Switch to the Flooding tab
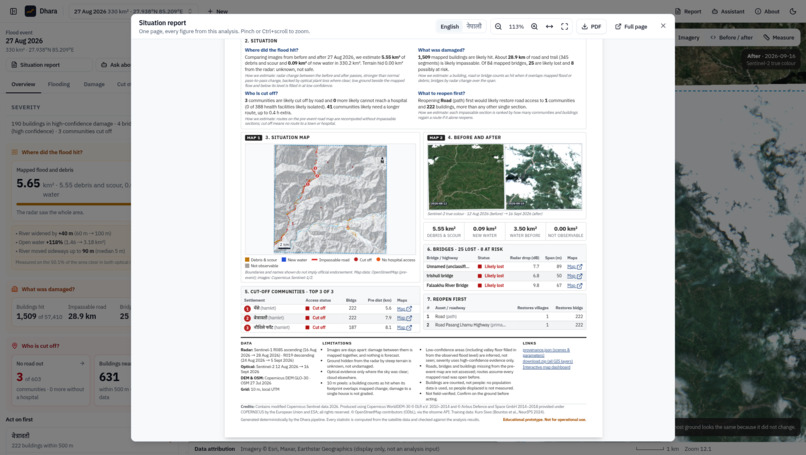 pos(59,84)
